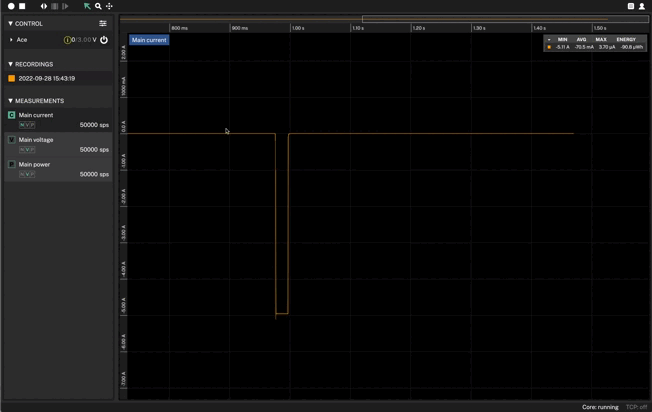Activate the zoom magnifier tool
652x412 pixels.
point(98,6)
